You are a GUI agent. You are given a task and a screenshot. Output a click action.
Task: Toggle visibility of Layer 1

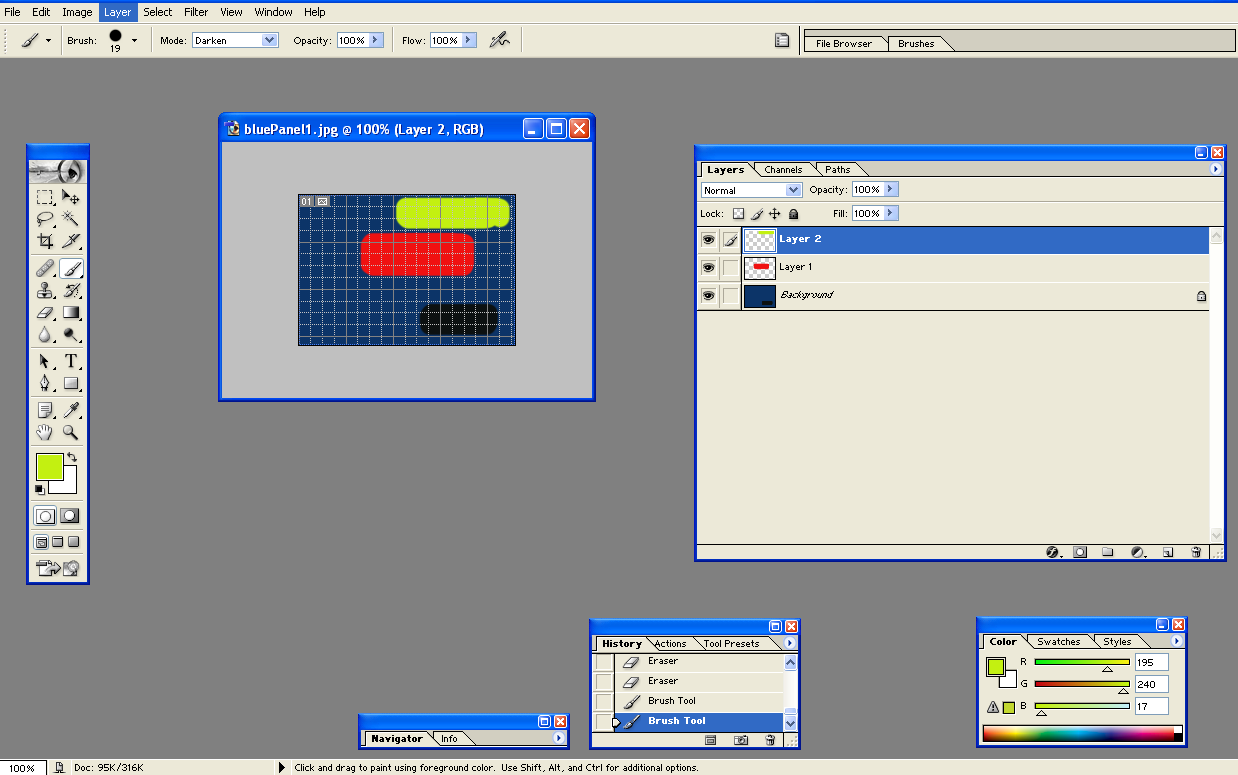708,267
